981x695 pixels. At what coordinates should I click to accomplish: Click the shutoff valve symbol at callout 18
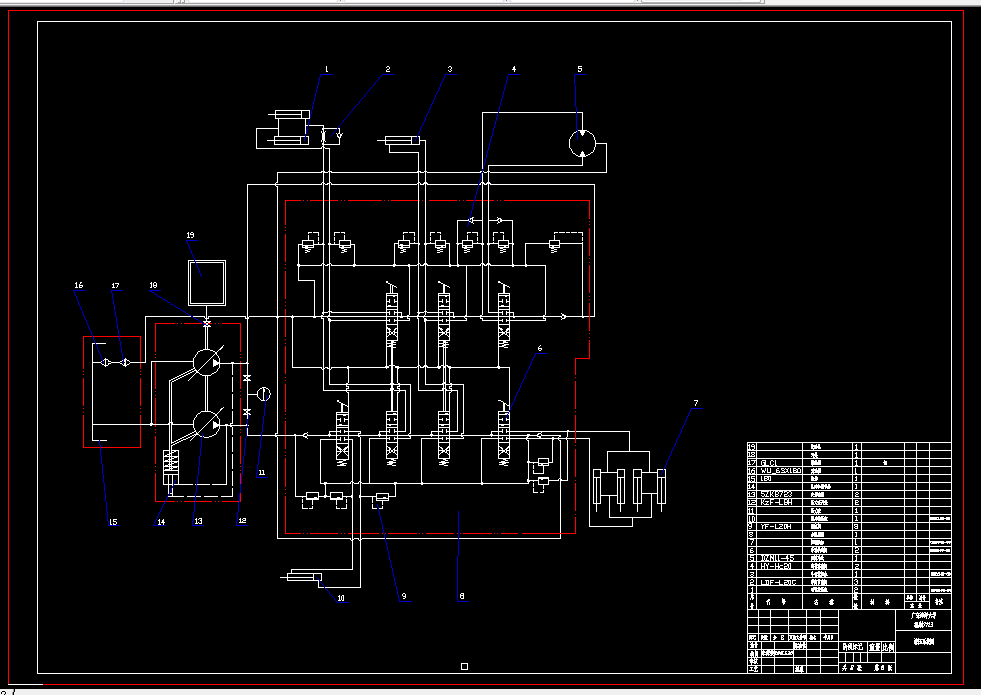coord(207,323)
